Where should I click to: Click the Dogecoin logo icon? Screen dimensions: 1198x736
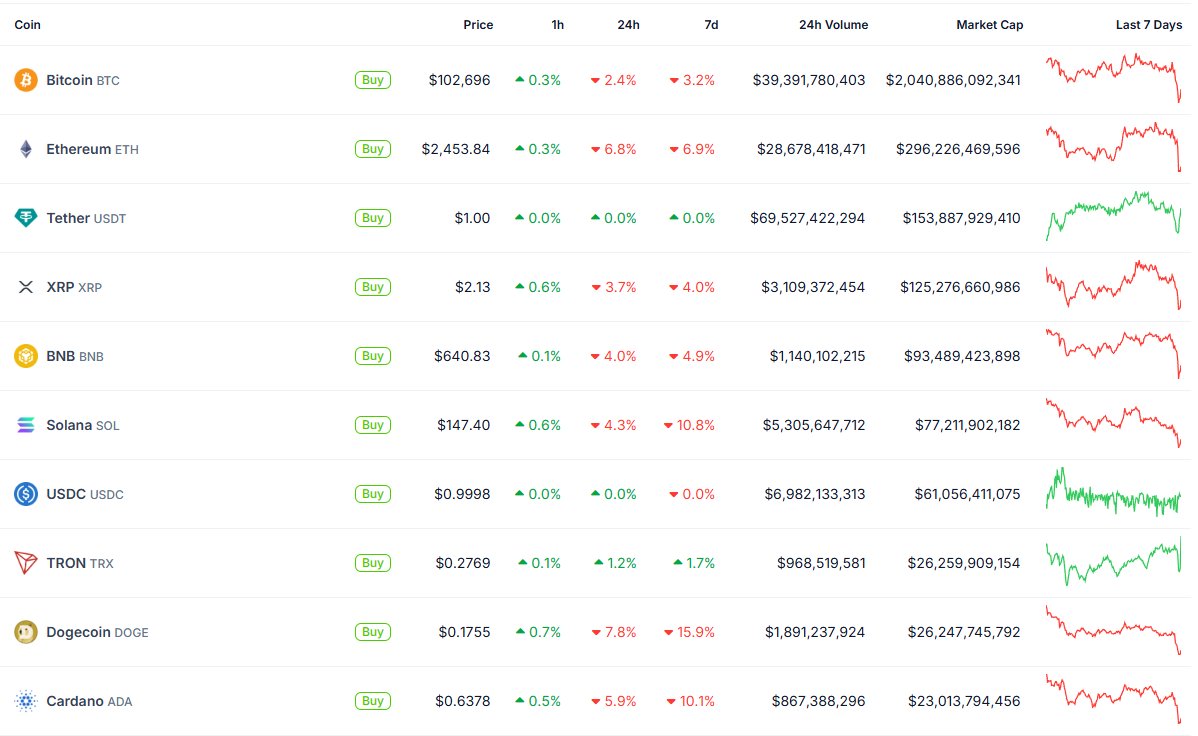point(26,632)
